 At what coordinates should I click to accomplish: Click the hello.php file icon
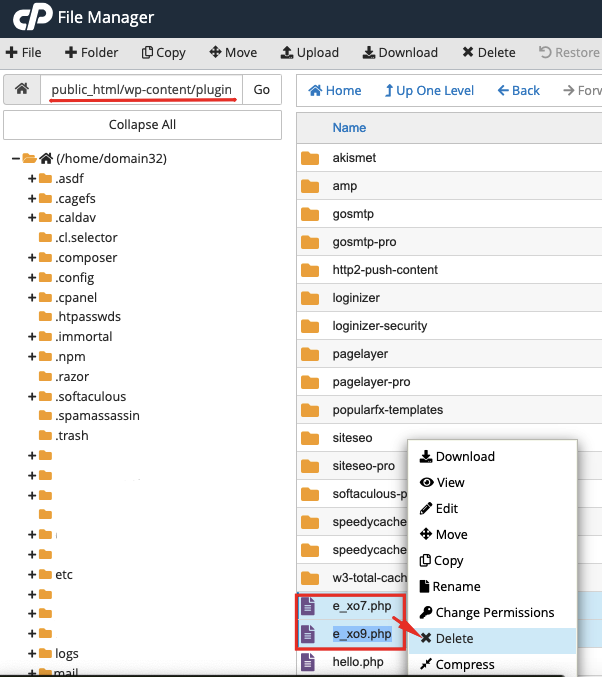(x=307, y=662)
